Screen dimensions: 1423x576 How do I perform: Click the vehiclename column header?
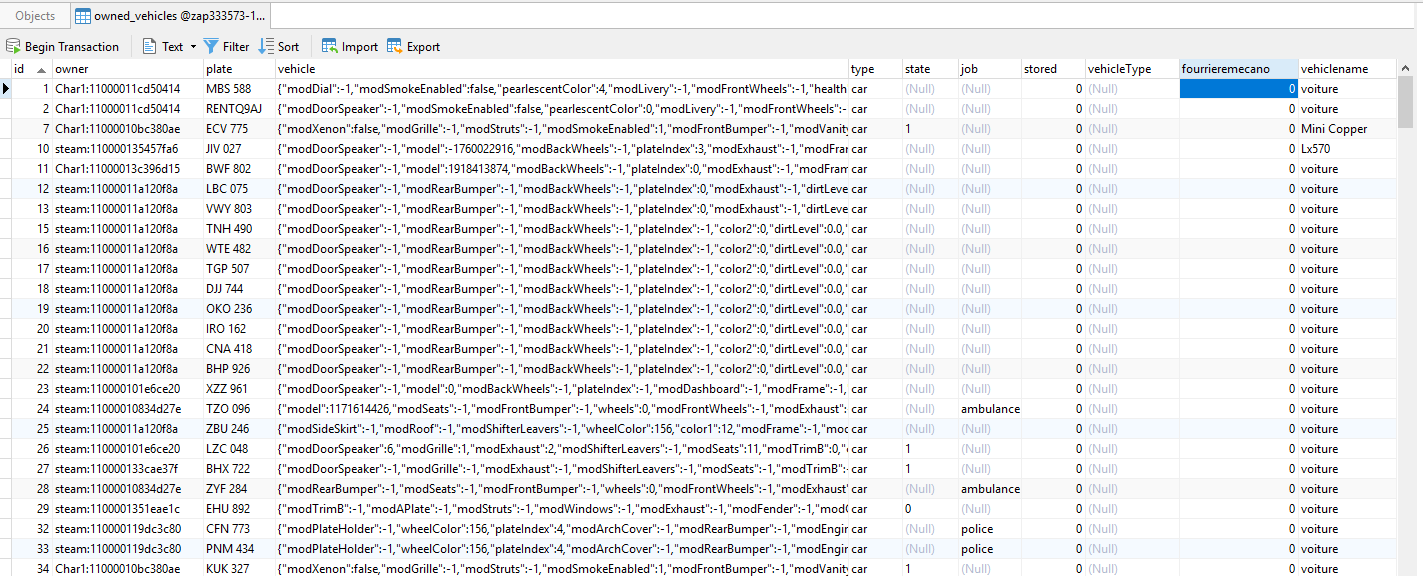pos(1333,69)
